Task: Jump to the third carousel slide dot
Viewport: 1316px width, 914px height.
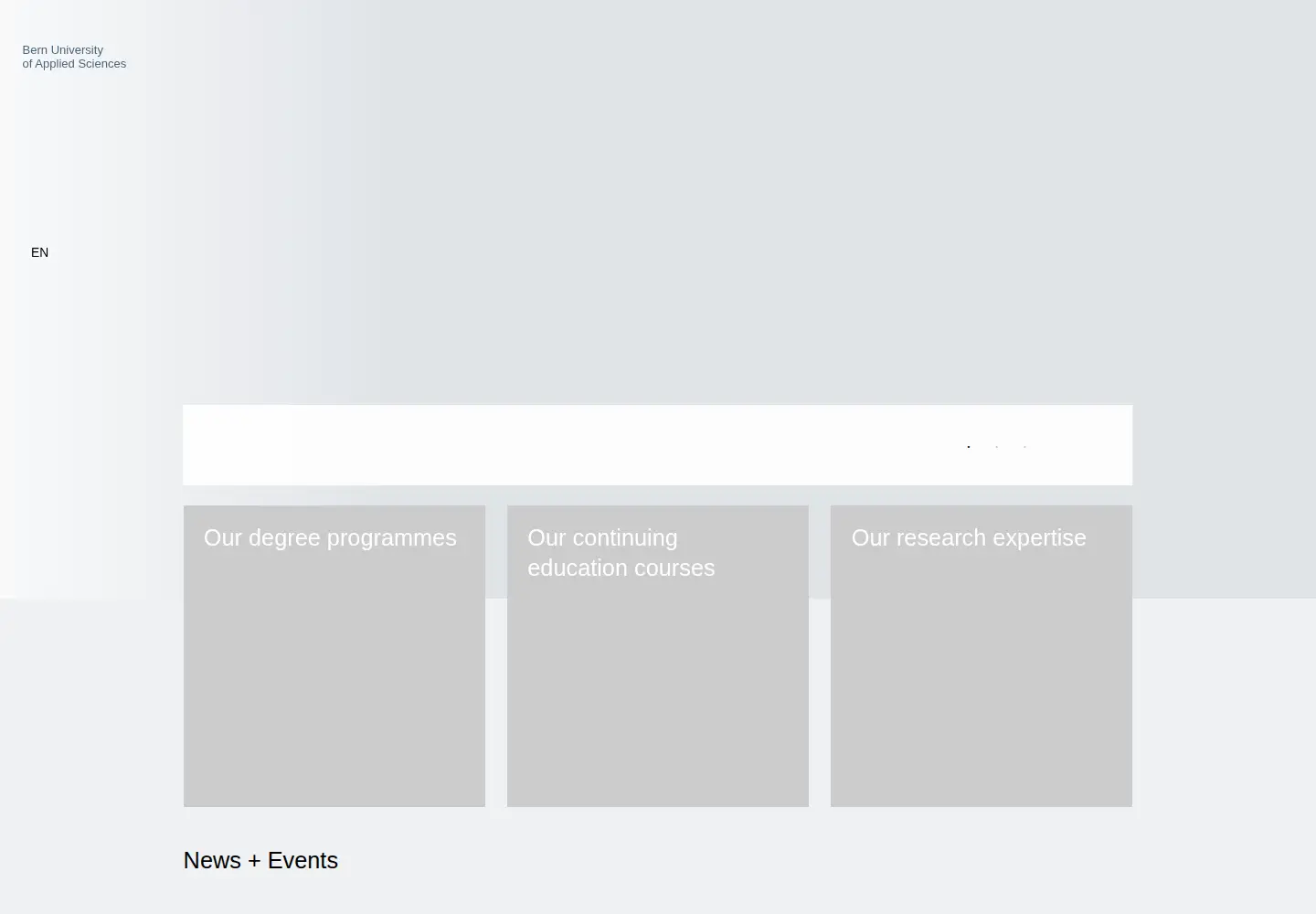Action: tap(1025, 447)
